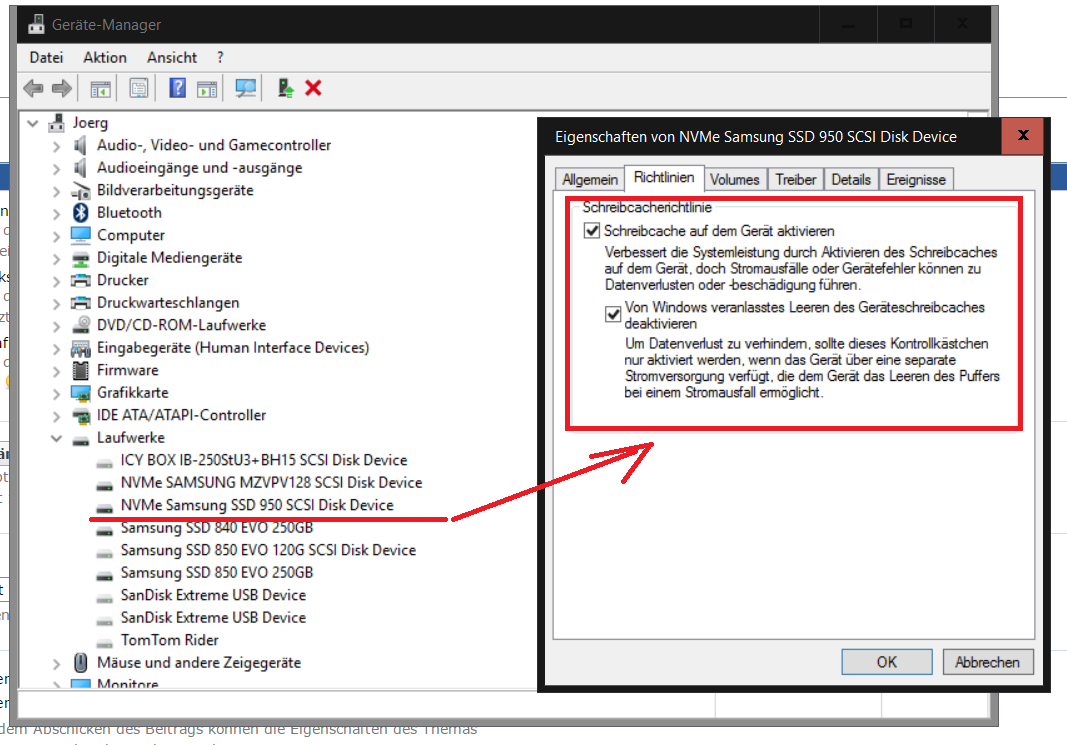The height and width of the screenshot is (745, 1067).
Task: Switch to the Allgemein tab
Action: tap(589, 180)
